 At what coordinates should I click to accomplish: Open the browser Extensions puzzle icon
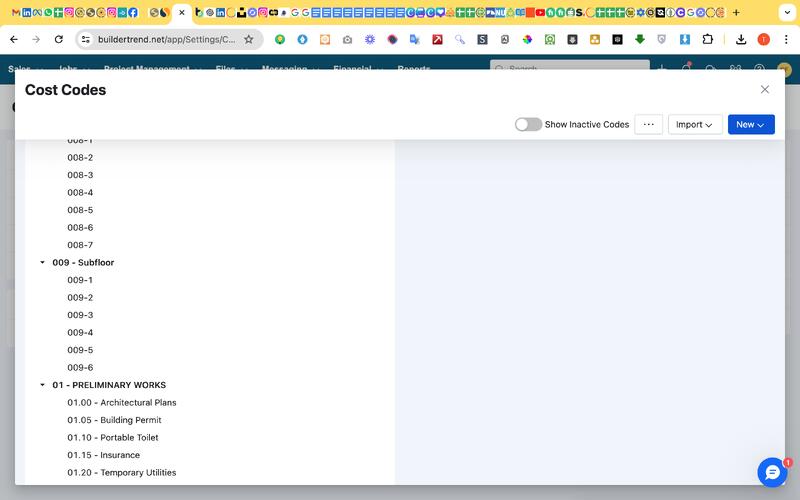tap(707, 39)
